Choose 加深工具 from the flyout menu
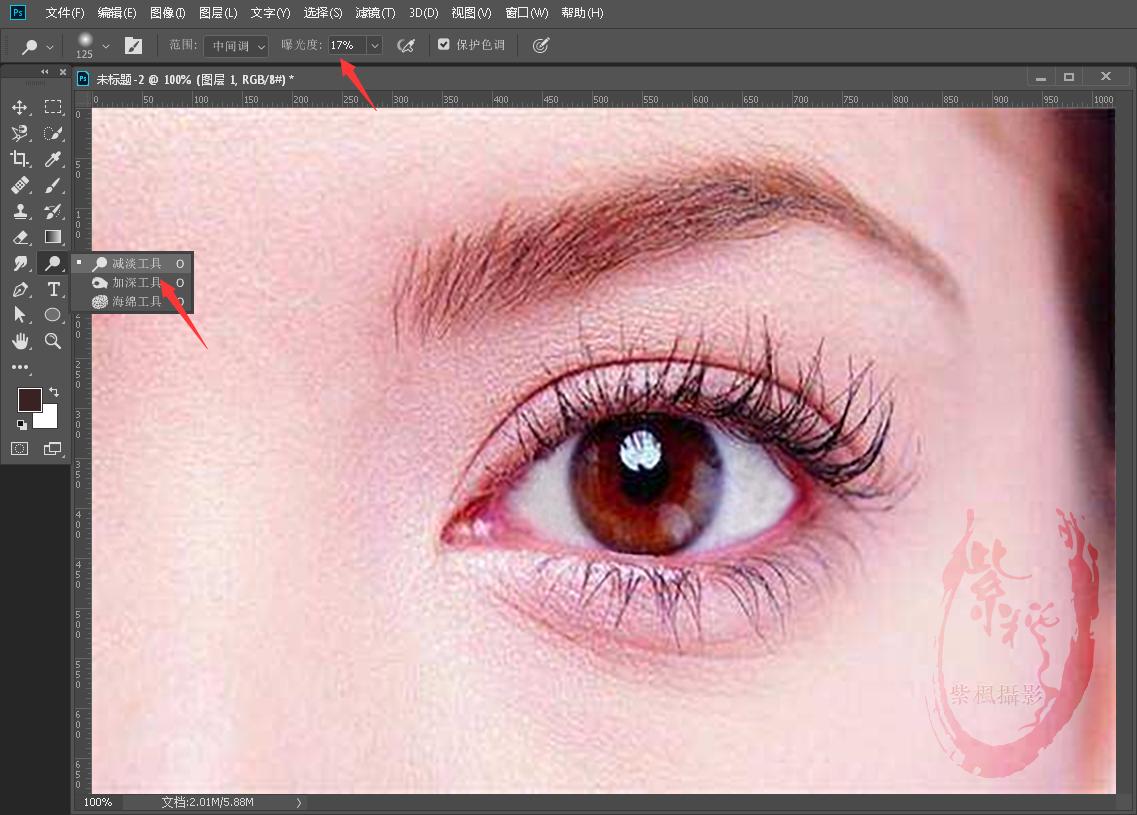This screenshot has height=815, width=1137. pyautogui.click(x=136, y=283)
